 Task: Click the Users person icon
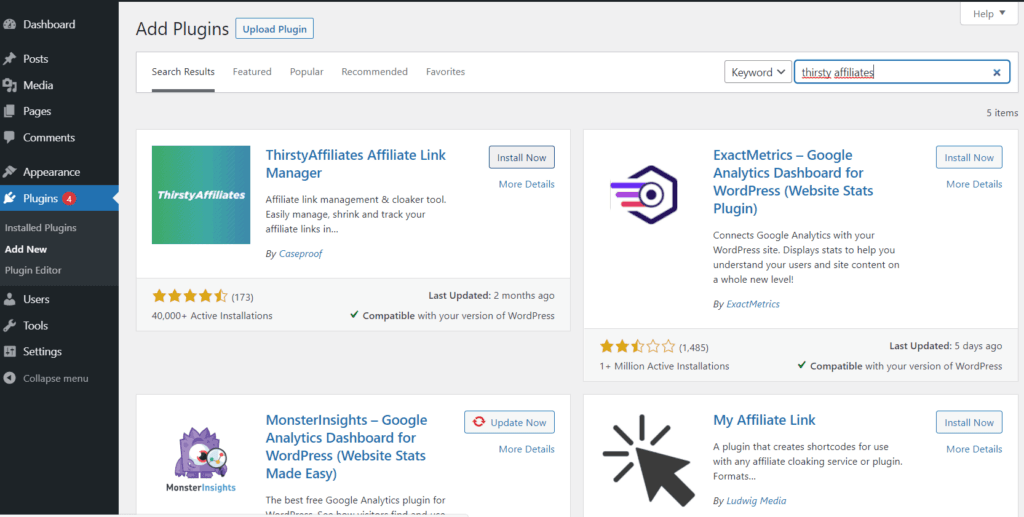click(9, 300)
